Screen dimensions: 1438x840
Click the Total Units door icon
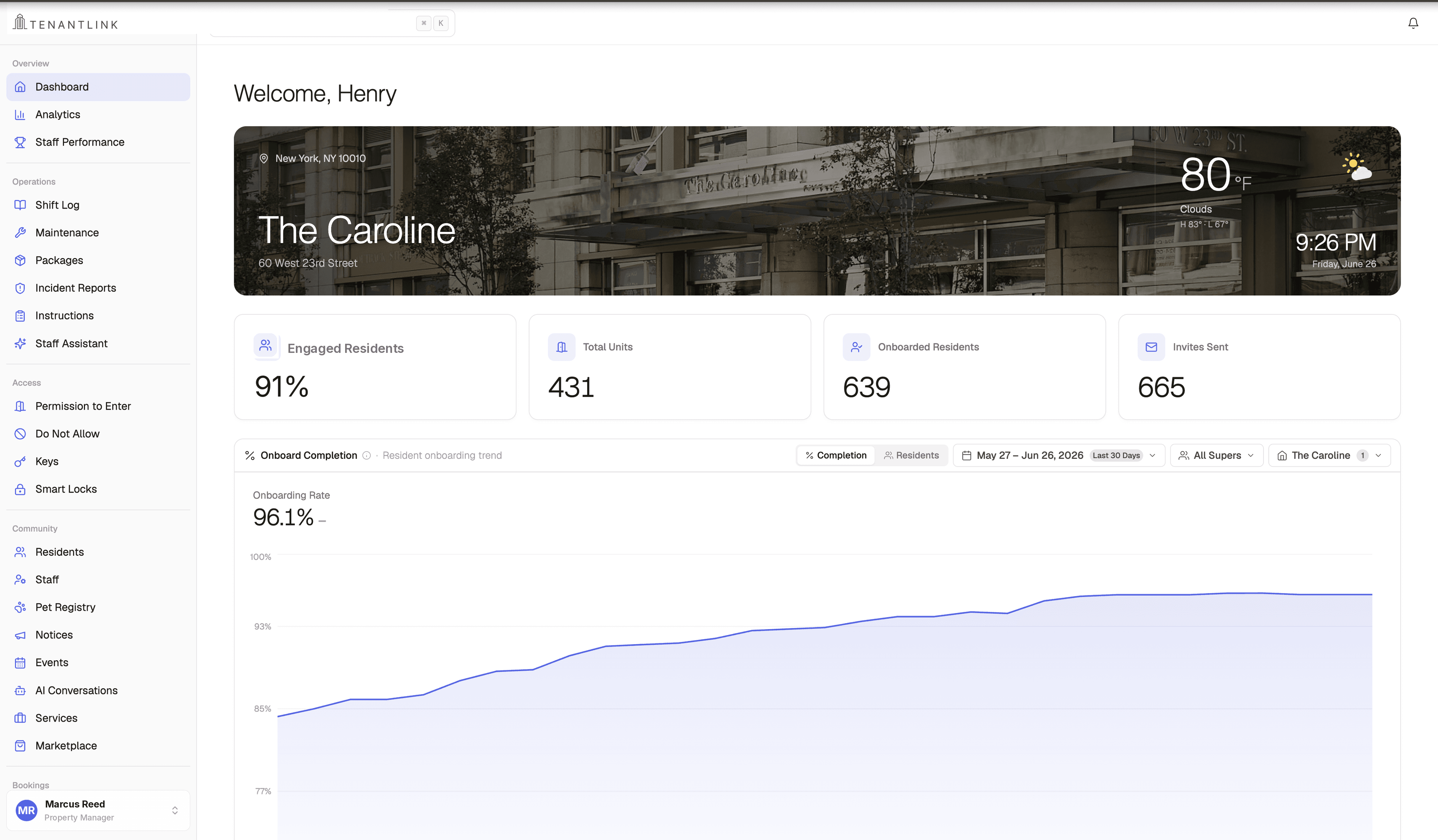561,347
